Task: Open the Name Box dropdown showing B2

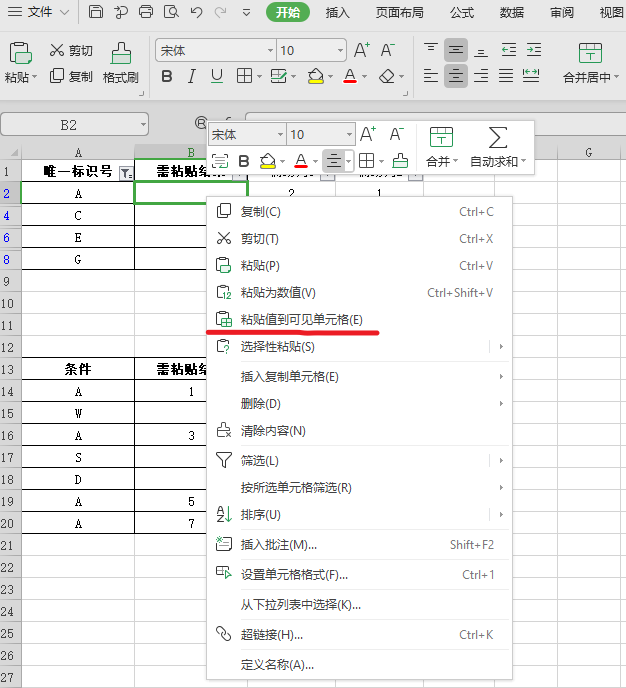Action: [143, 125]
